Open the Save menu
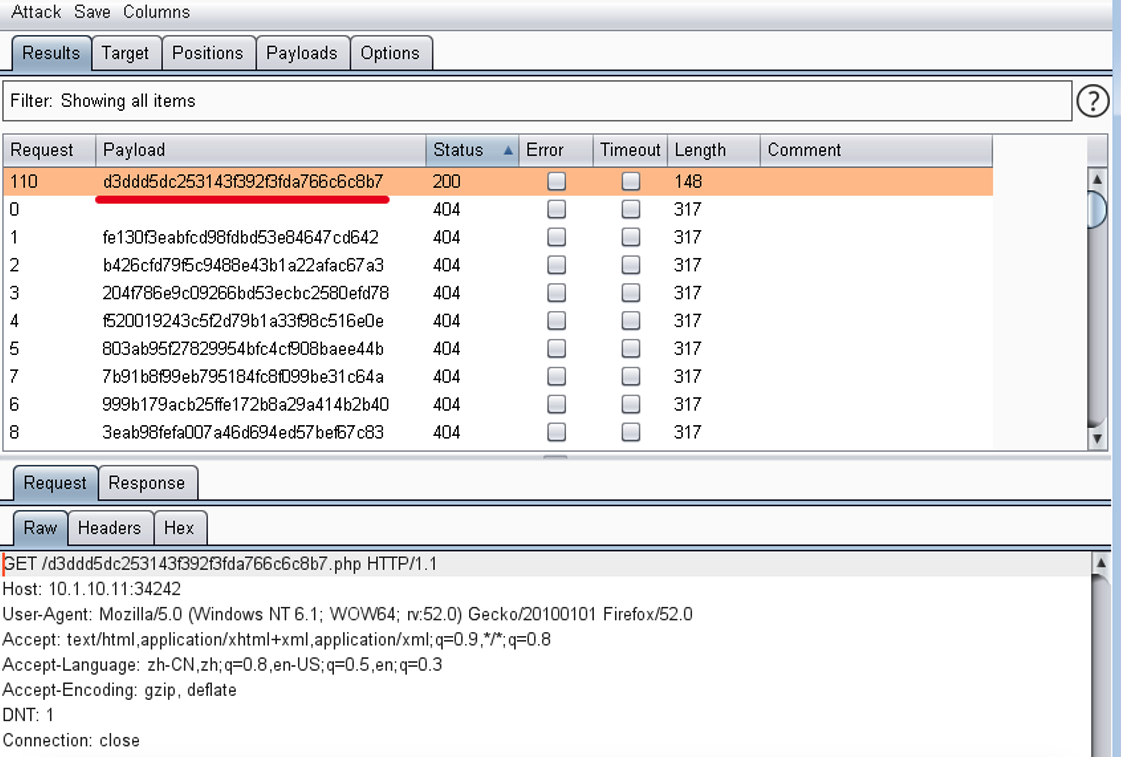Viewport: 1121px width, 757px height. coord(92,12)
